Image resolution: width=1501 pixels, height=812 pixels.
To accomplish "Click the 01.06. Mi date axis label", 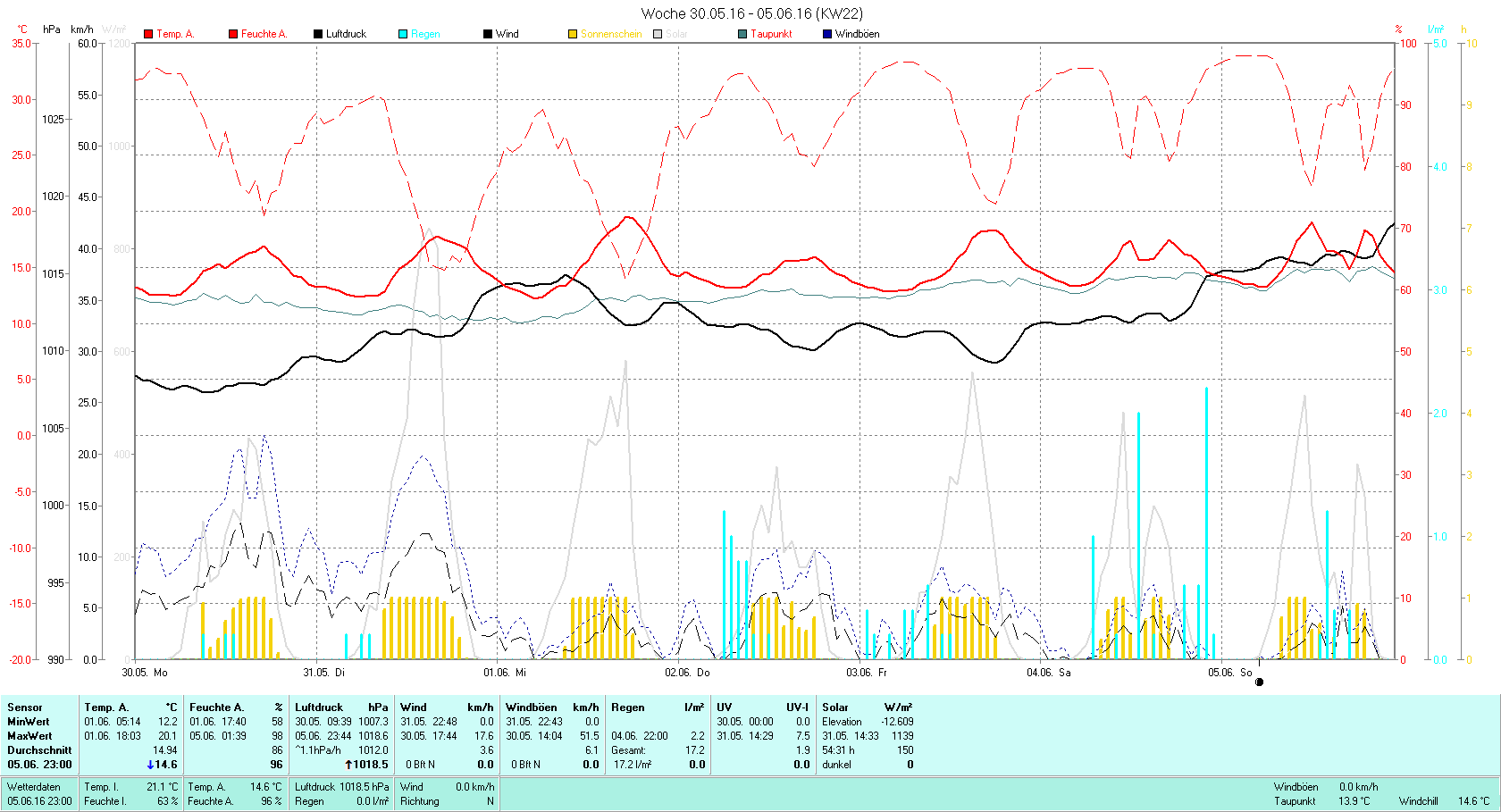I will (505, 672).
